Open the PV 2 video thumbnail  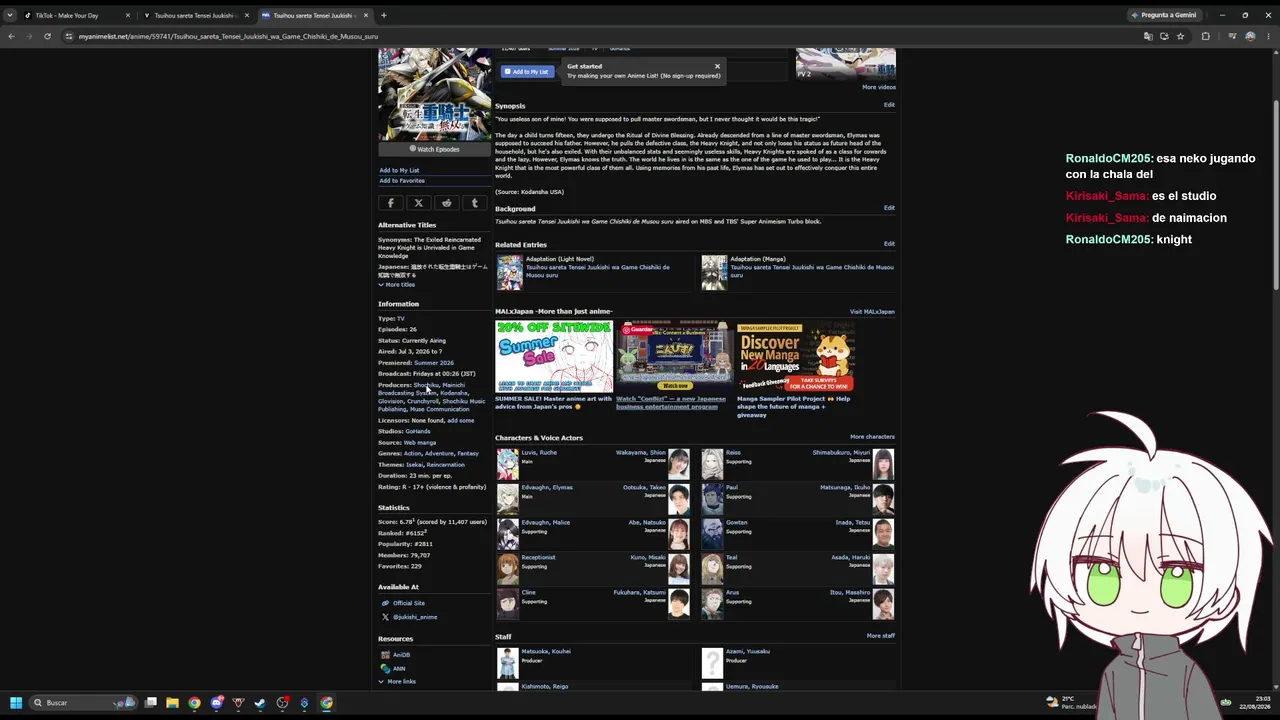click(846, 63)
